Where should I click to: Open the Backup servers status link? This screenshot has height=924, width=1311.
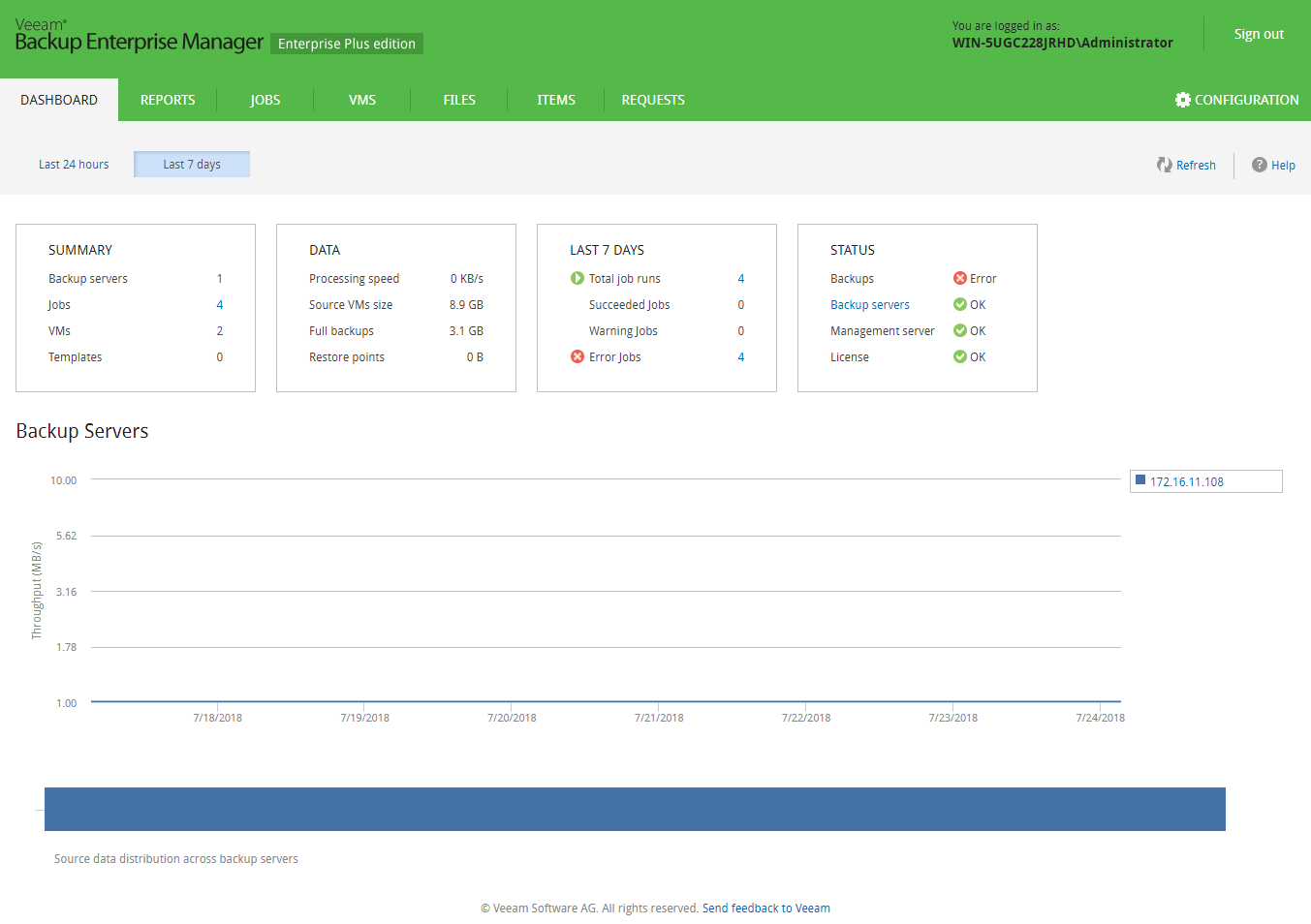tap(869, 304)
